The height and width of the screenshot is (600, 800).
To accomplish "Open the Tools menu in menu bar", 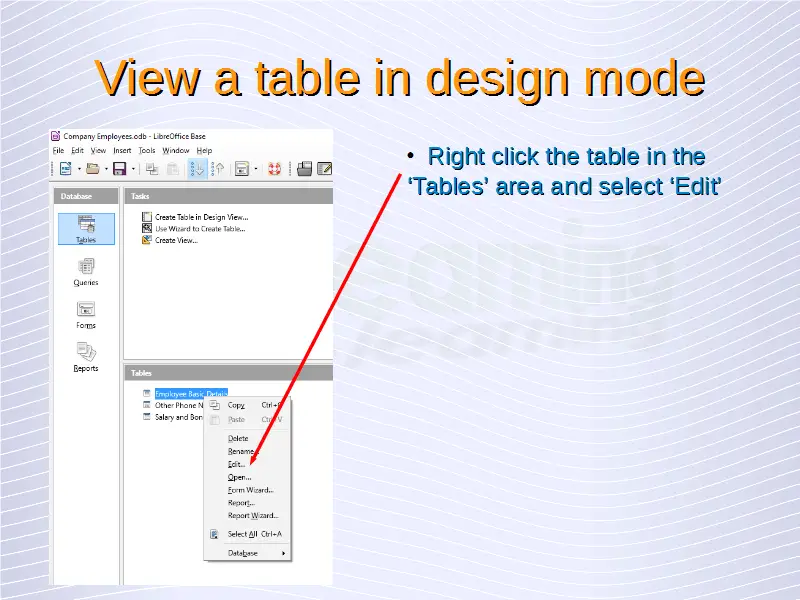I will click(147, 151).
